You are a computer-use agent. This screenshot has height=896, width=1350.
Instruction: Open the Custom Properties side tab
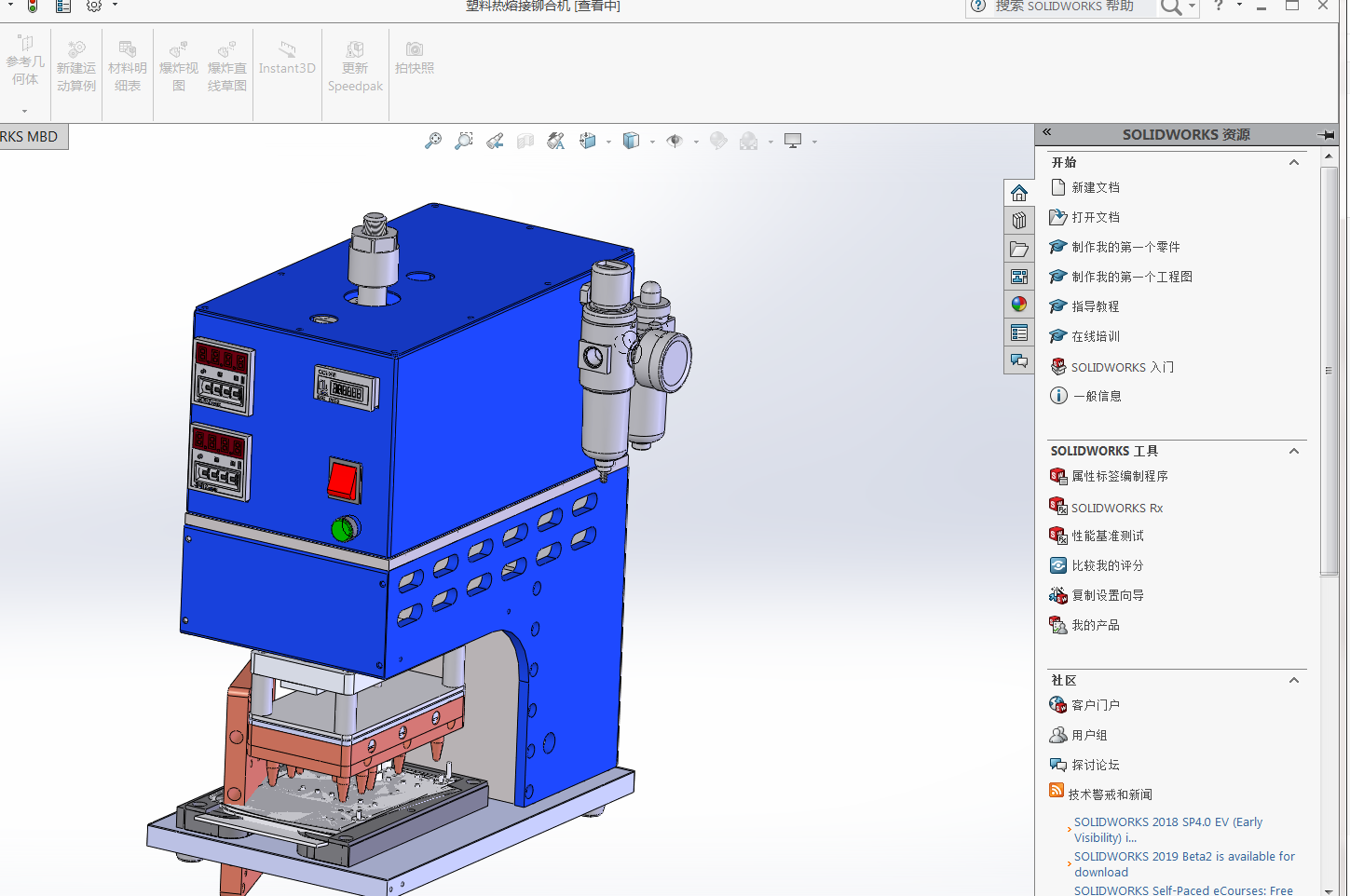point(1019,333)
